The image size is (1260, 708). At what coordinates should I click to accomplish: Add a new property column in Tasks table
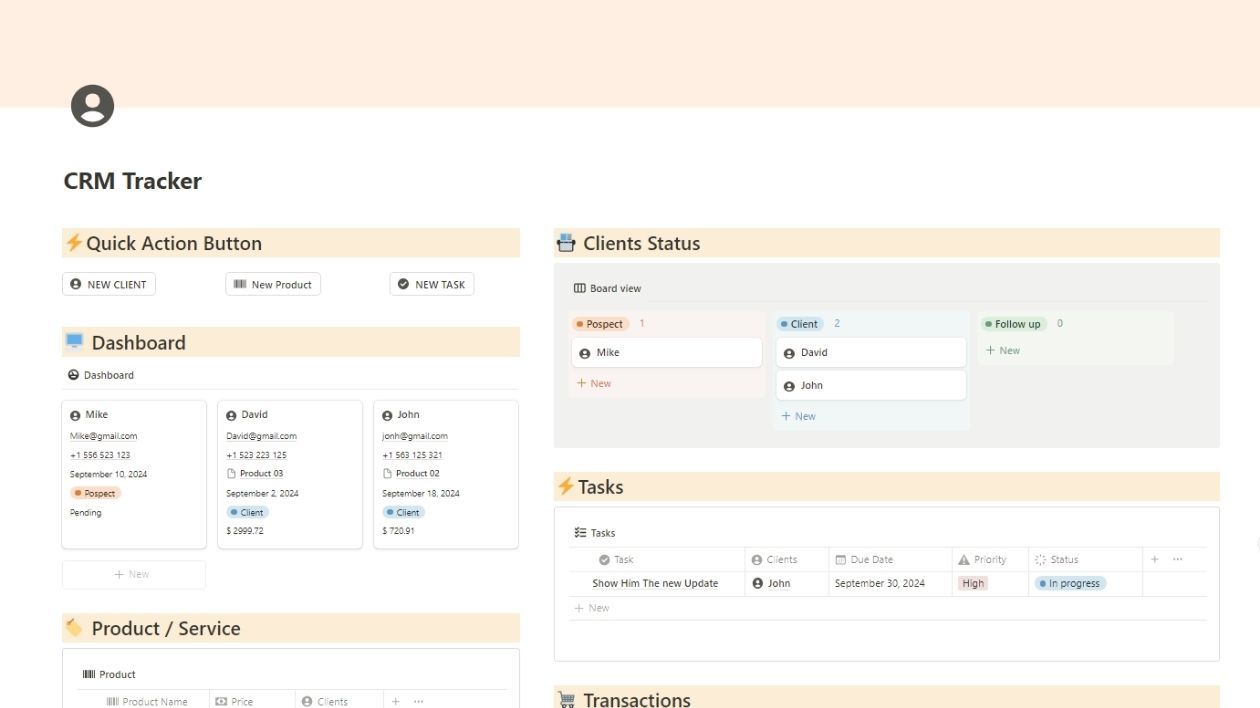[x=1155, y=560]
